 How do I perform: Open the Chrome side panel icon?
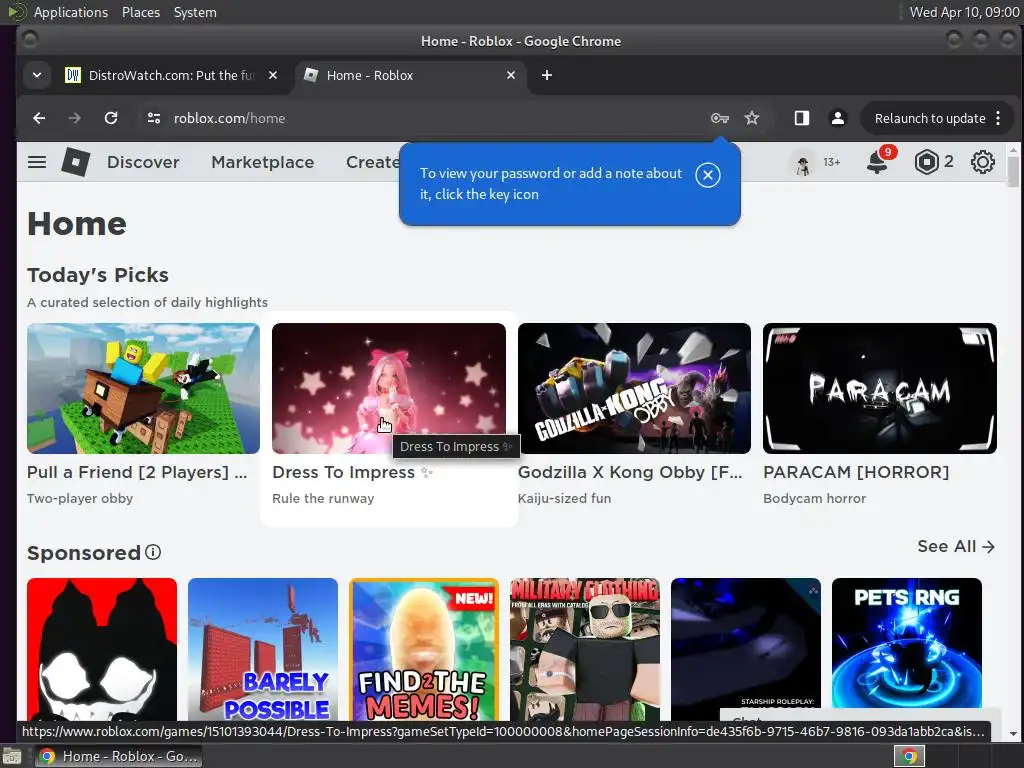[802, 118]
